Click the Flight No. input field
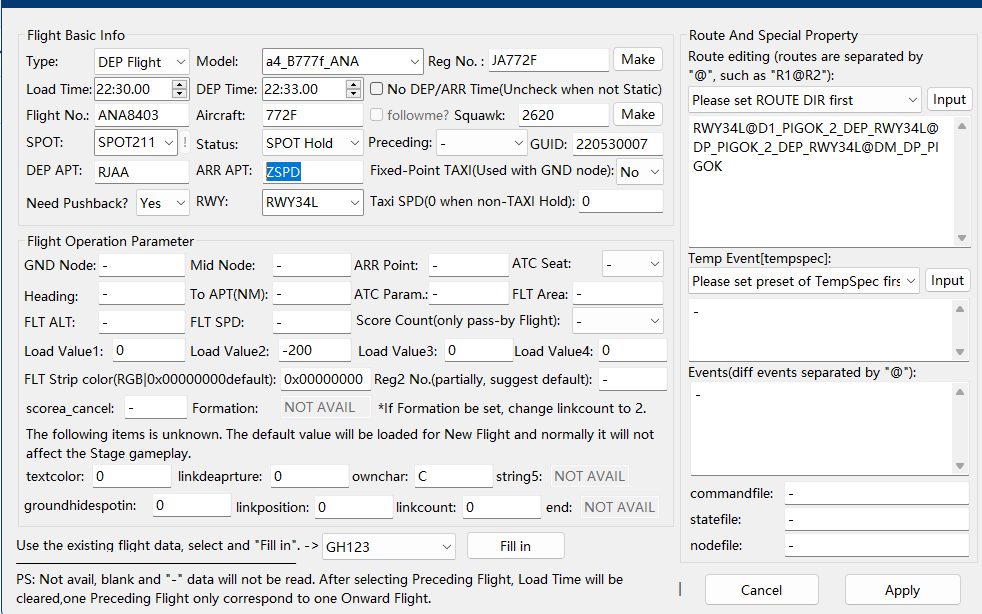The width and height of the screenshot is (982, 614). [x=141, y=116]
